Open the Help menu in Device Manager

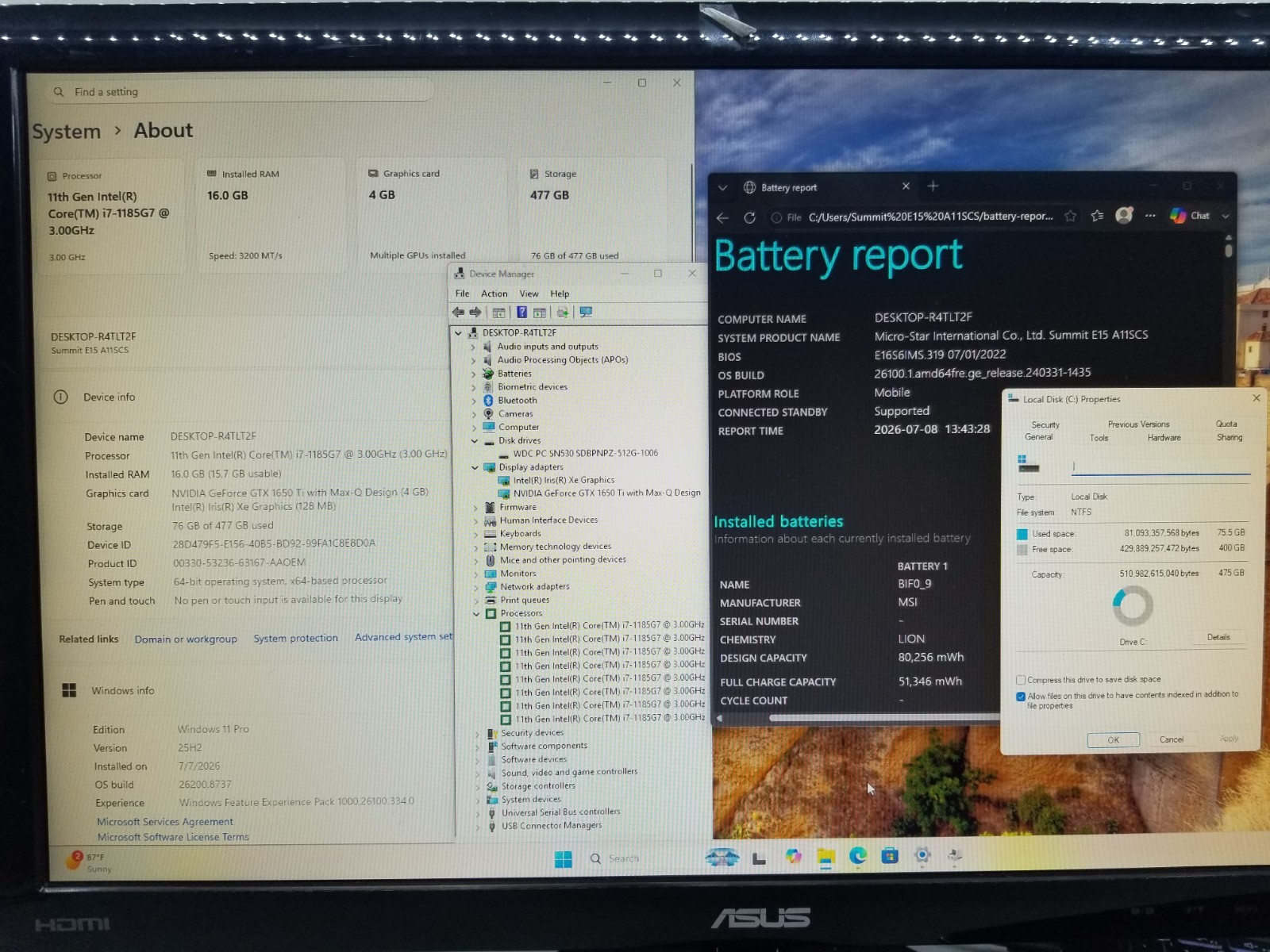click(x=560, y=294)
